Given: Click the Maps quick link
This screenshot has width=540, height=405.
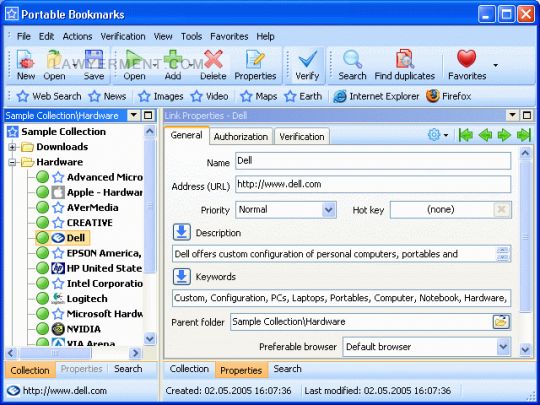Looking at the screenshot, I should [x=259, y=96].
